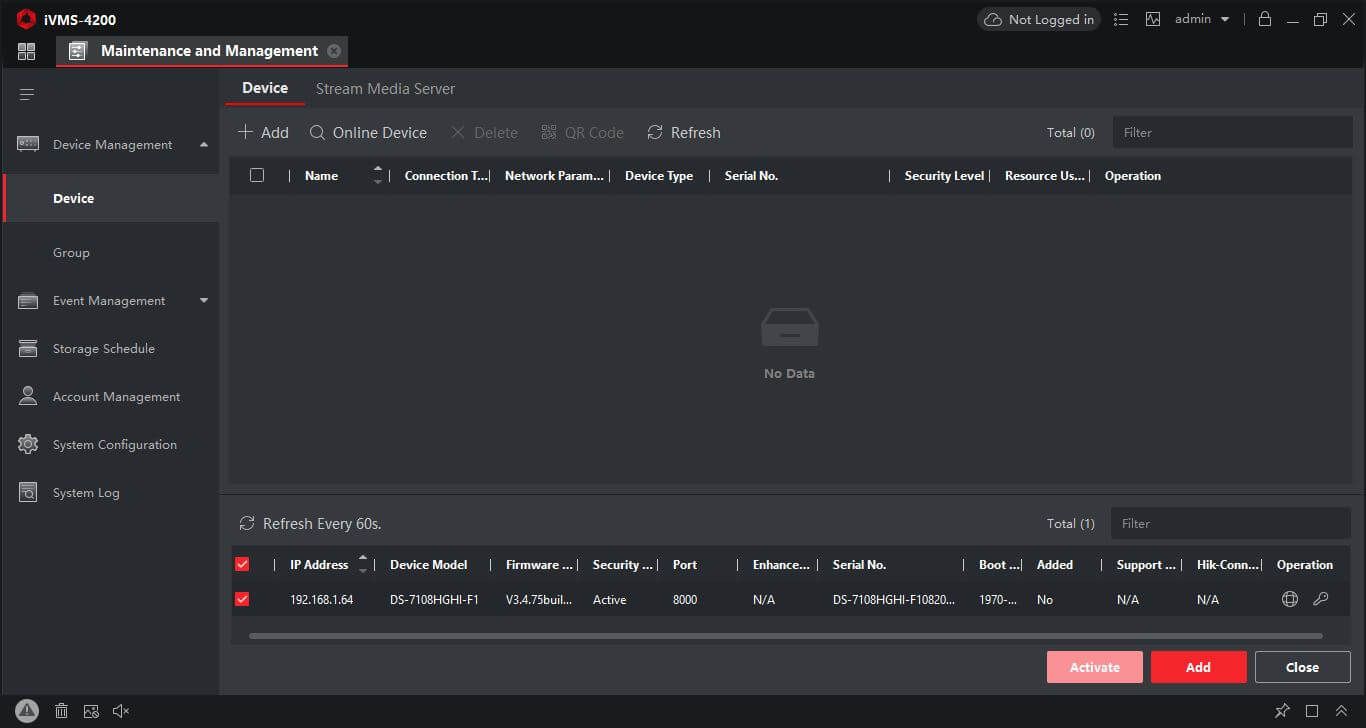This screenshot has width=1366, height=728.
Task: Toggle the online devices select-all checkbox
Action: coord(242,565)
